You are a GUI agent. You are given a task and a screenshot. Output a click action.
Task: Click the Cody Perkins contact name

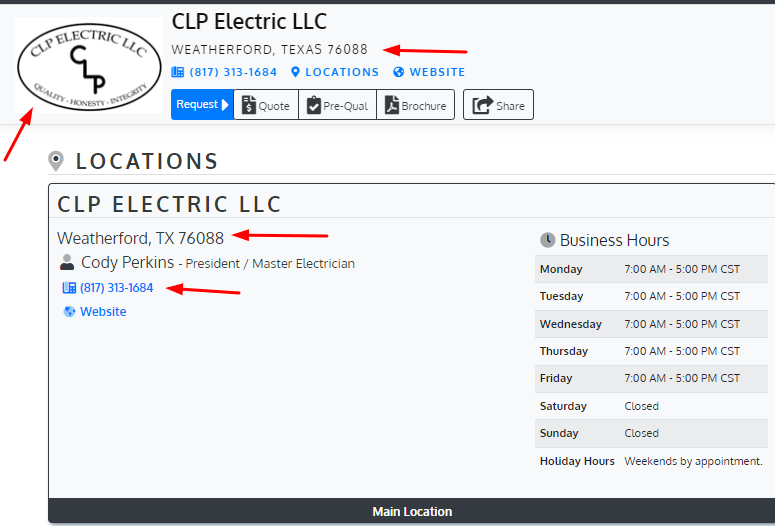pos(128,262)
